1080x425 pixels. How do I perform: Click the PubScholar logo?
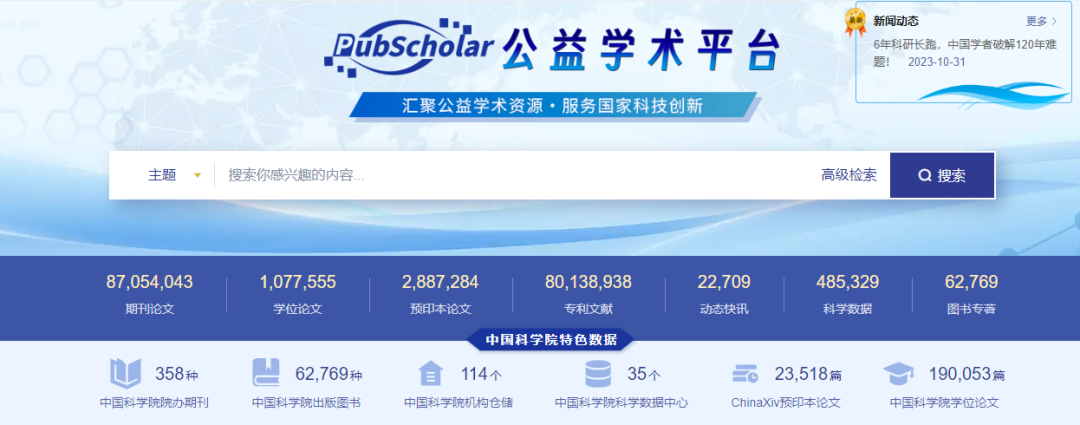click(409, 47)
